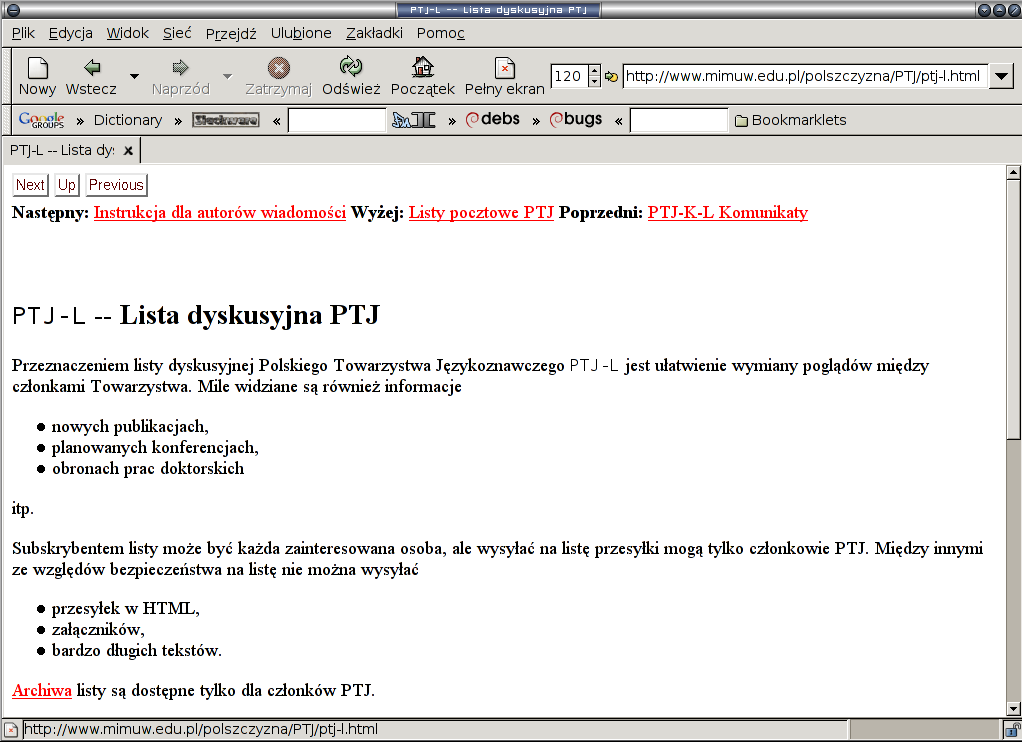Open the Archiwa link
The width and height of the screenshot is (1022, 742).
[x=42, y=690]
